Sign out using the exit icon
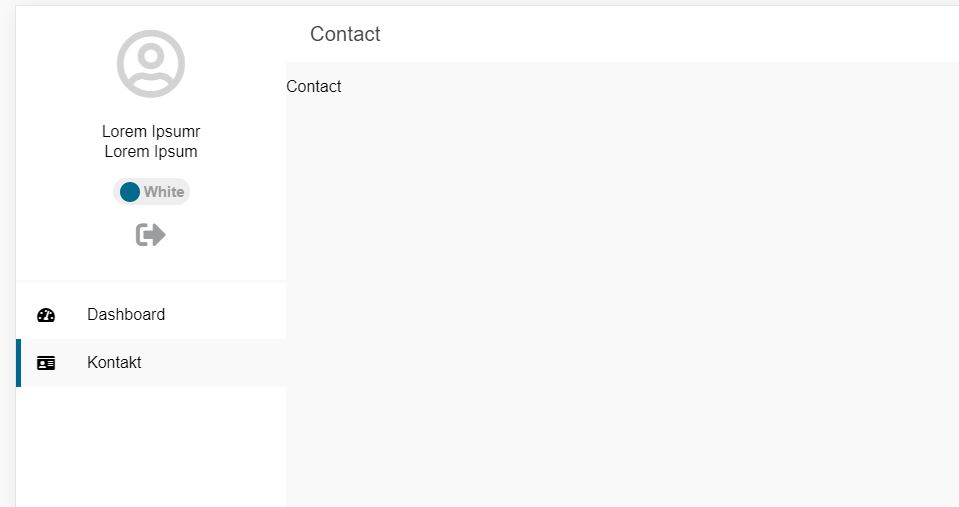 click(151, 235)
